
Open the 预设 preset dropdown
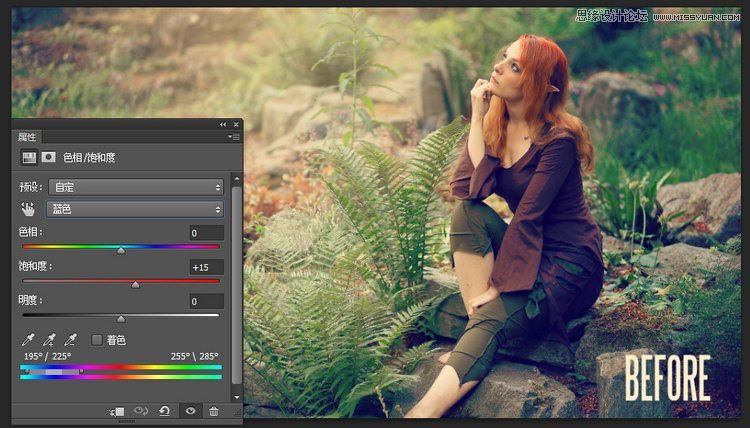(135, 187)
